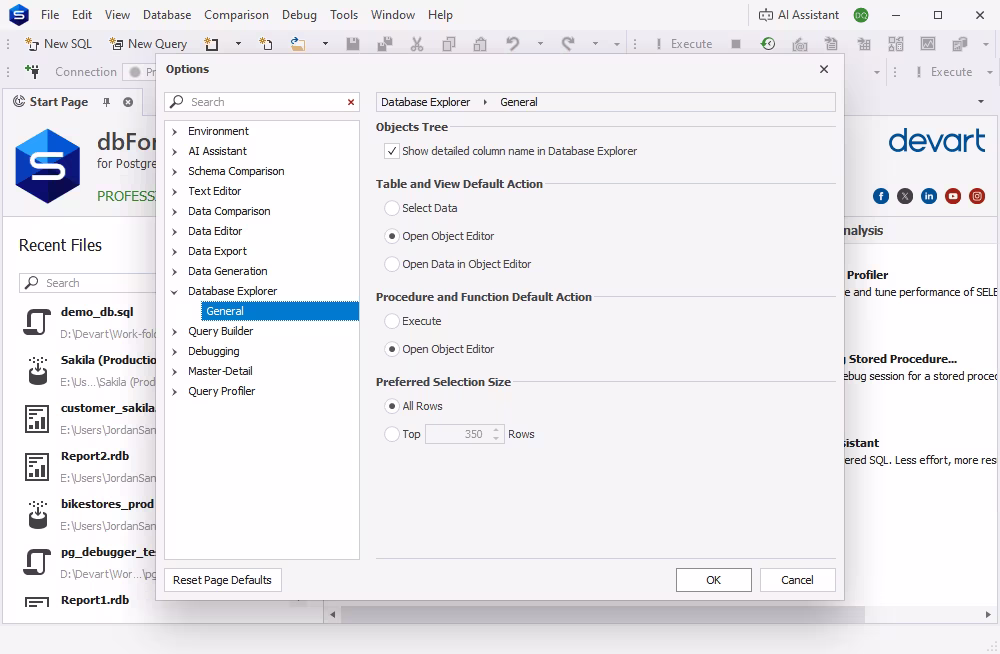Open the File menu
The image size is (1000, 654).
50,15
